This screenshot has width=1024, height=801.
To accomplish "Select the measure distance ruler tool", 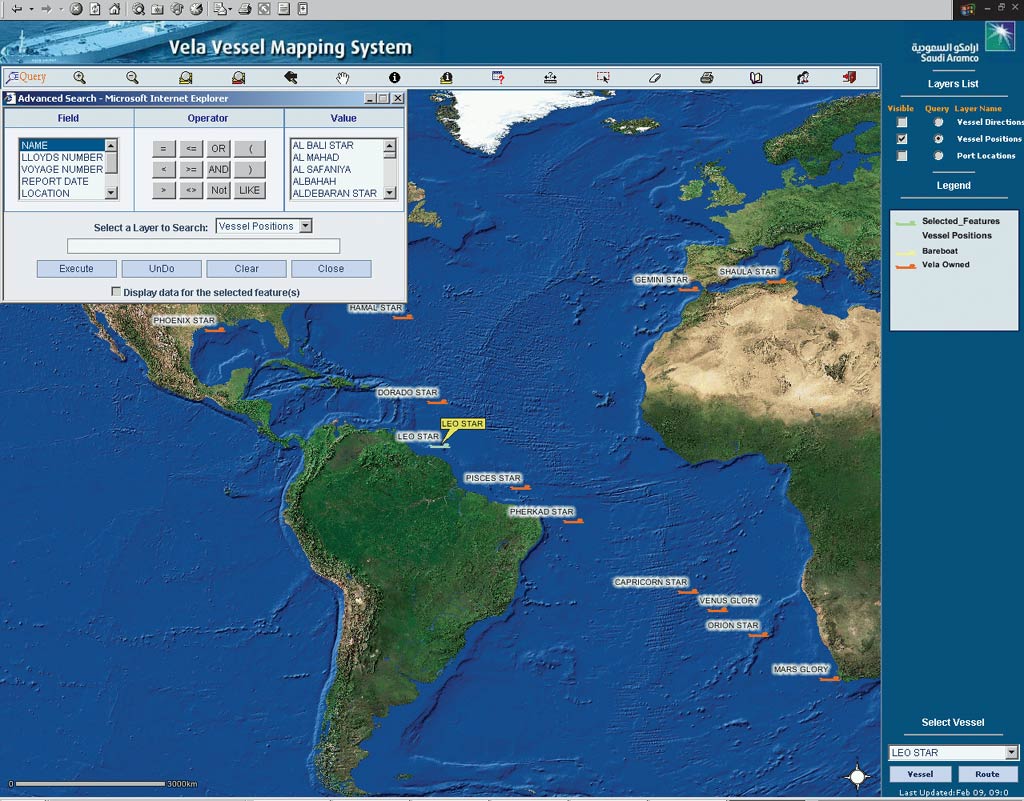I will (x=550, y=78).
